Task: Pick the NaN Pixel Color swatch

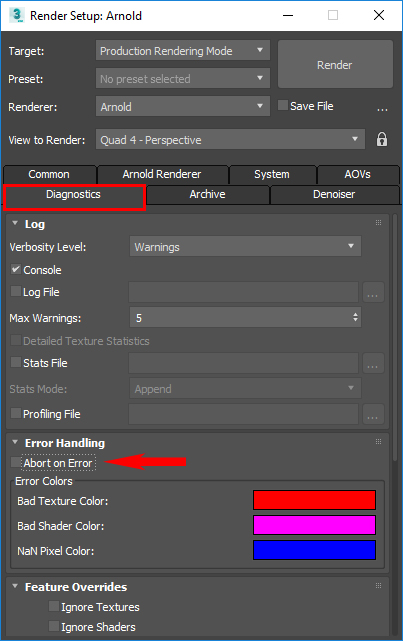Action: pyautogui.click(x=314, y=550)
